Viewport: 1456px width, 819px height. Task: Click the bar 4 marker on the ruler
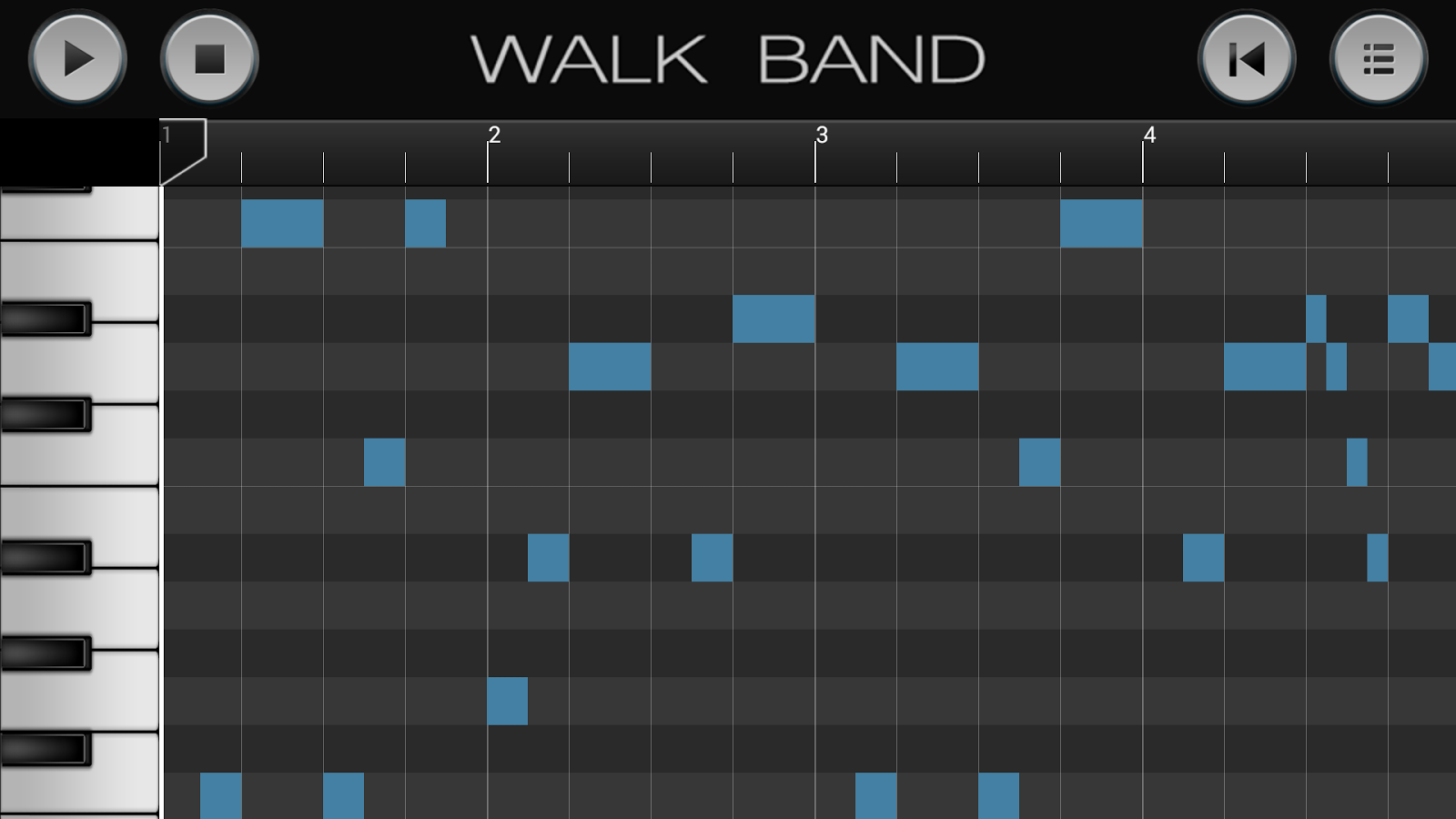(1148, 136)
